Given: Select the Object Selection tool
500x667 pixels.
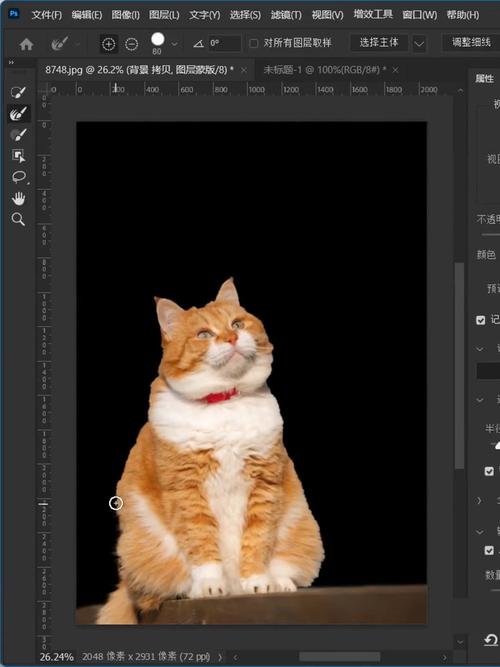Looking at the screenshot, I should click(x=18, y=156).
